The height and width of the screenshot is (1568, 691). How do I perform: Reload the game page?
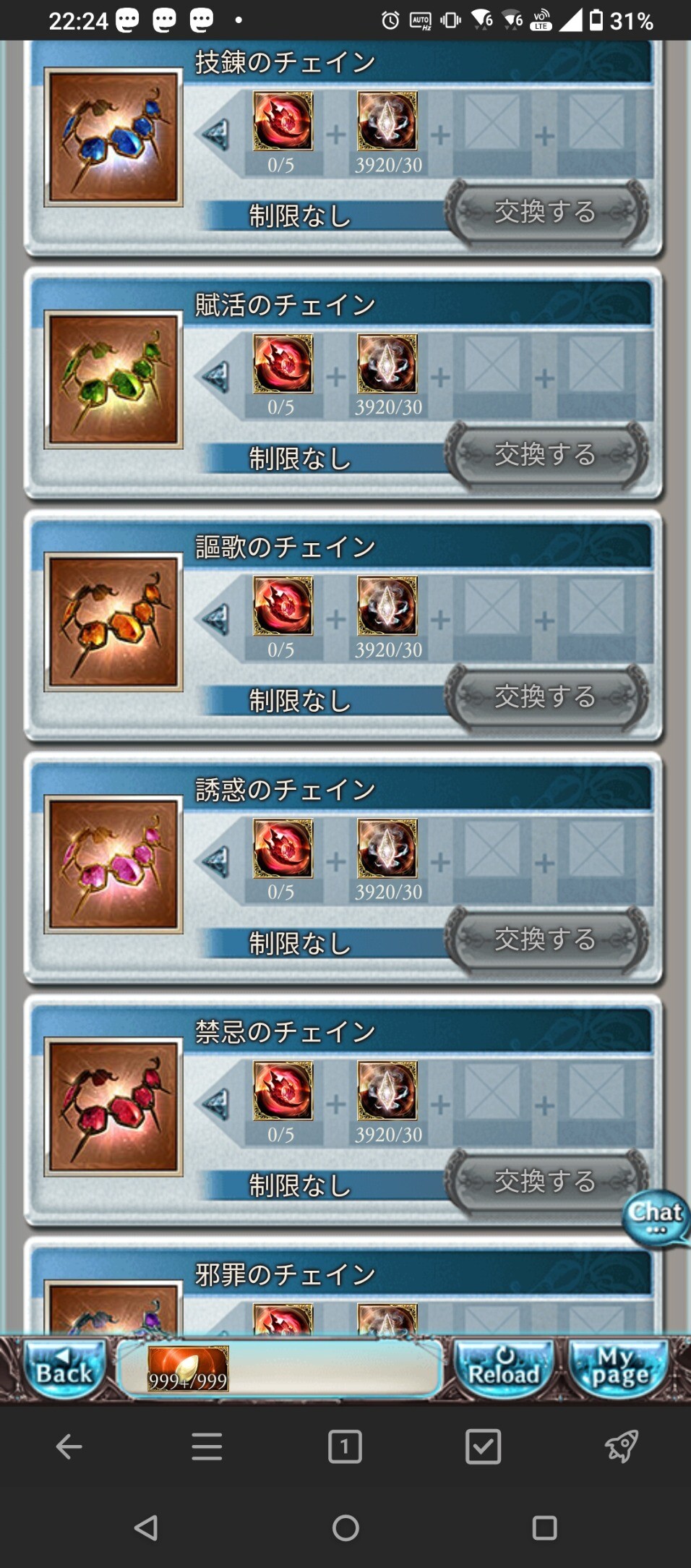click(504, 1368)
